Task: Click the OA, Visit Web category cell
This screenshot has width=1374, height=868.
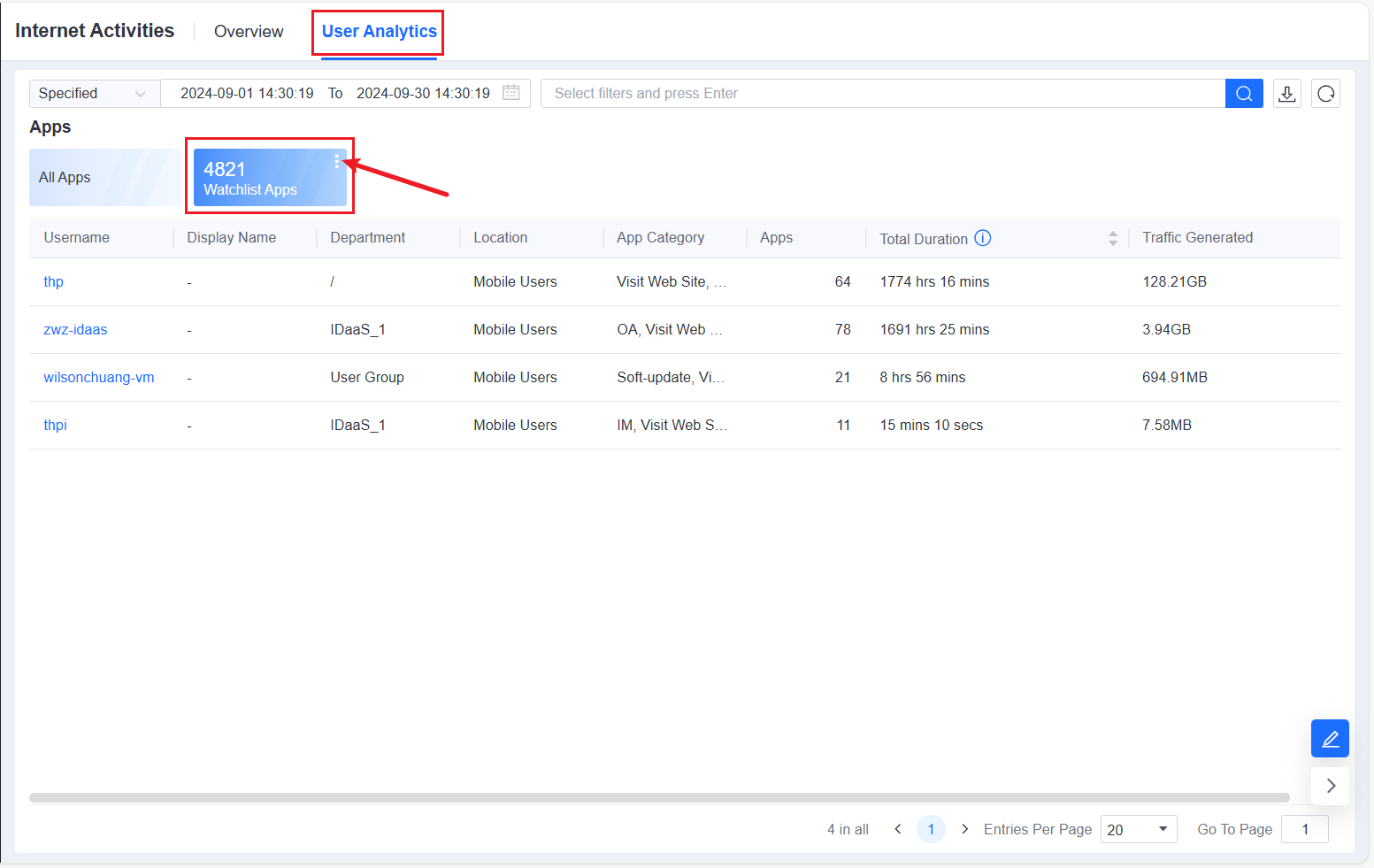Action: click(670, 329)
